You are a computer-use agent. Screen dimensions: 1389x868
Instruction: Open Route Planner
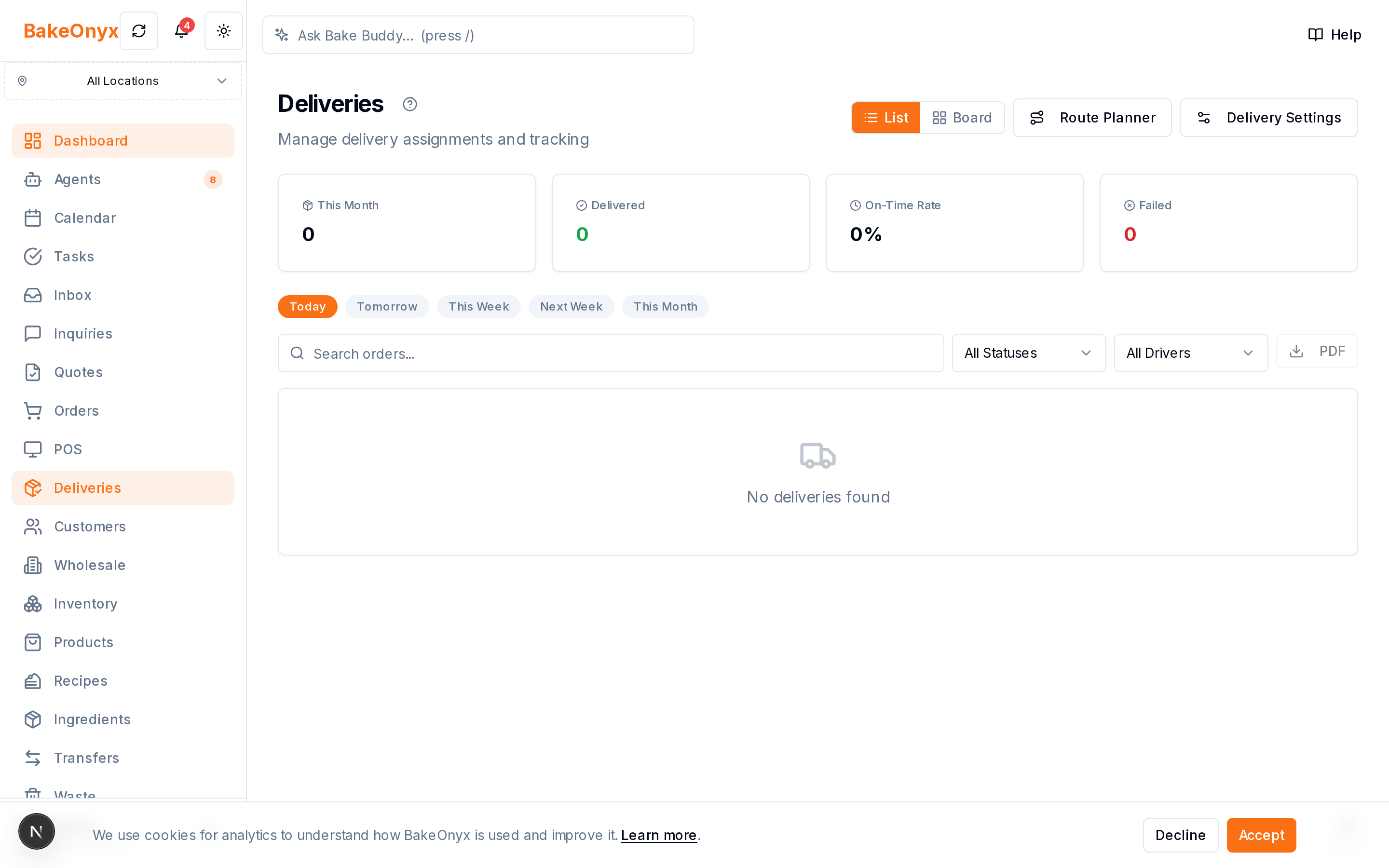click(1092, 118)
